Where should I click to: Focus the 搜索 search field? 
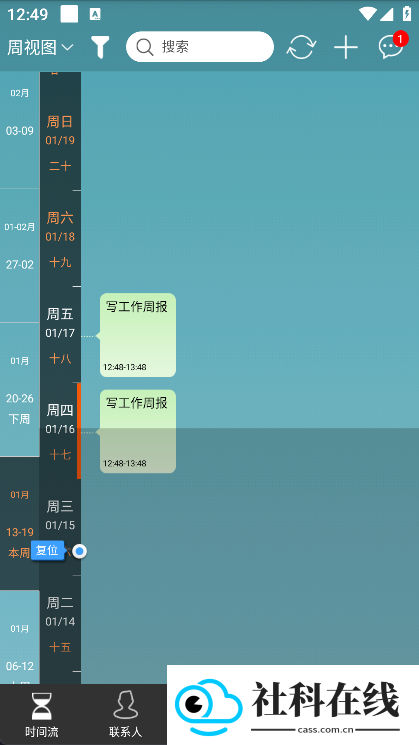pyautogui.click(x=200, y=47)
